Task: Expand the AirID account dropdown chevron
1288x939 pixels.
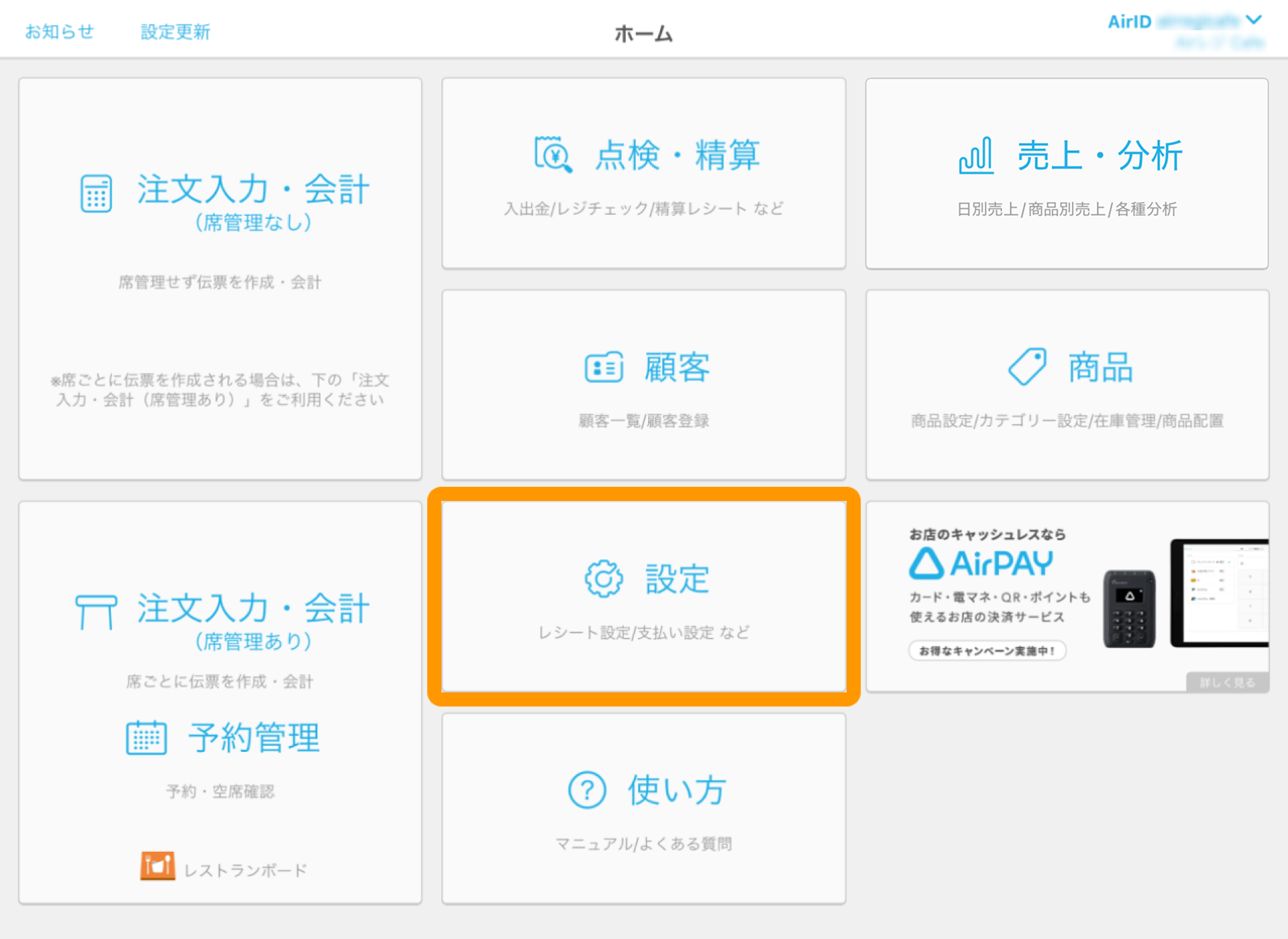Action: (1253, 20)
